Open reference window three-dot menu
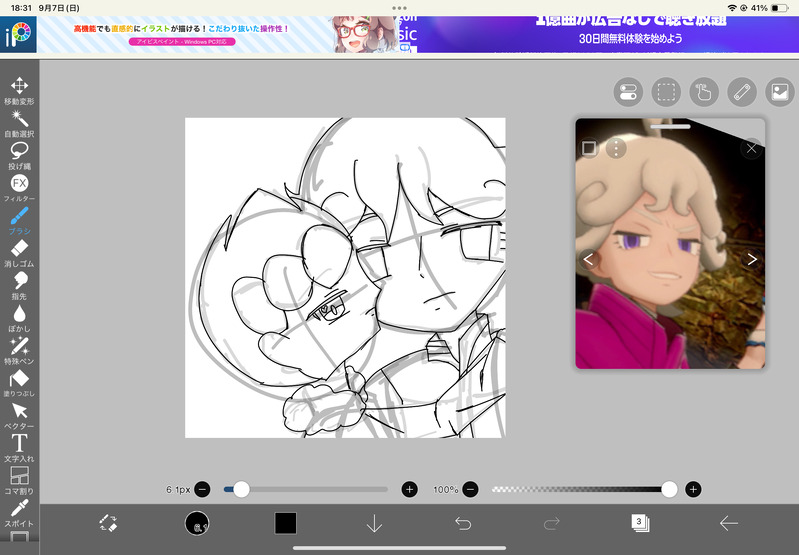799x555 pixels. pos(616,148)
